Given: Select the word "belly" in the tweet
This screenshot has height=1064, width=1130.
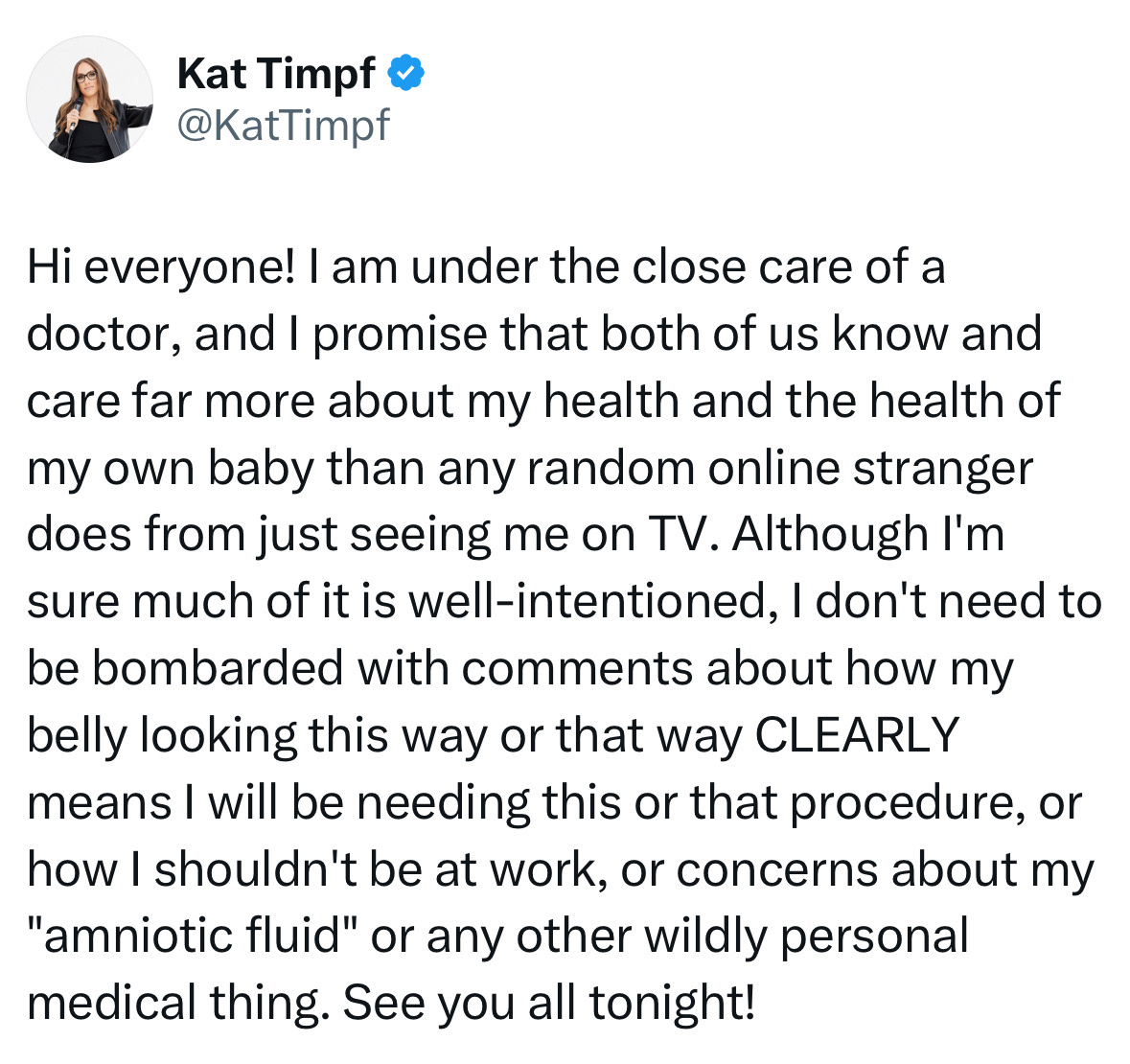Looking at the screenshot, I should [x=77, y=736].
